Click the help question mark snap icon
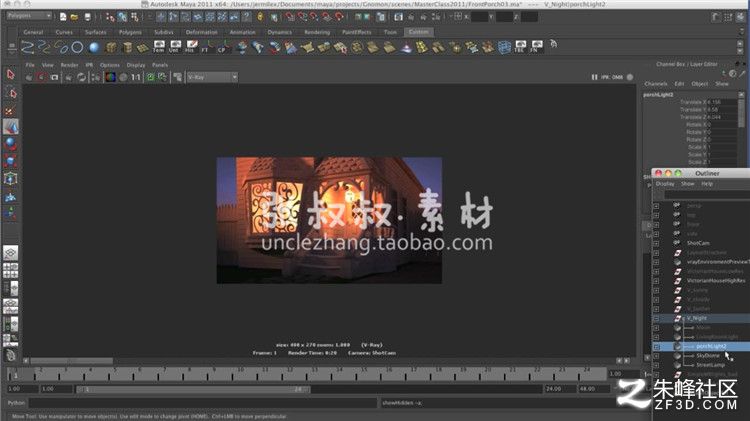Viewport: 750px width, 421px height. [246, 17]
